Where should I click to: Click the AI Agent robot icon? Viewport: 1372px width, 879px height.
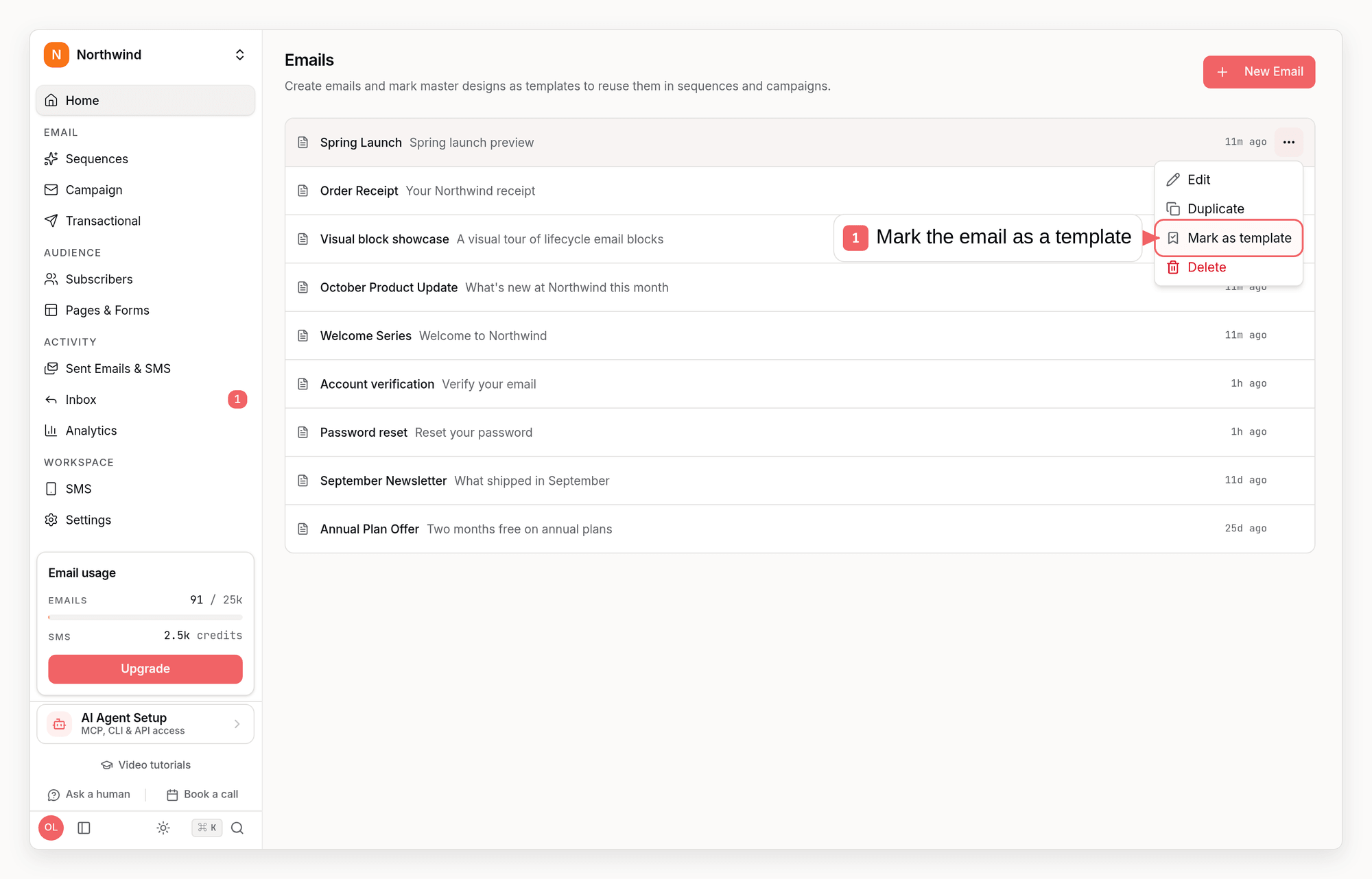60,724
